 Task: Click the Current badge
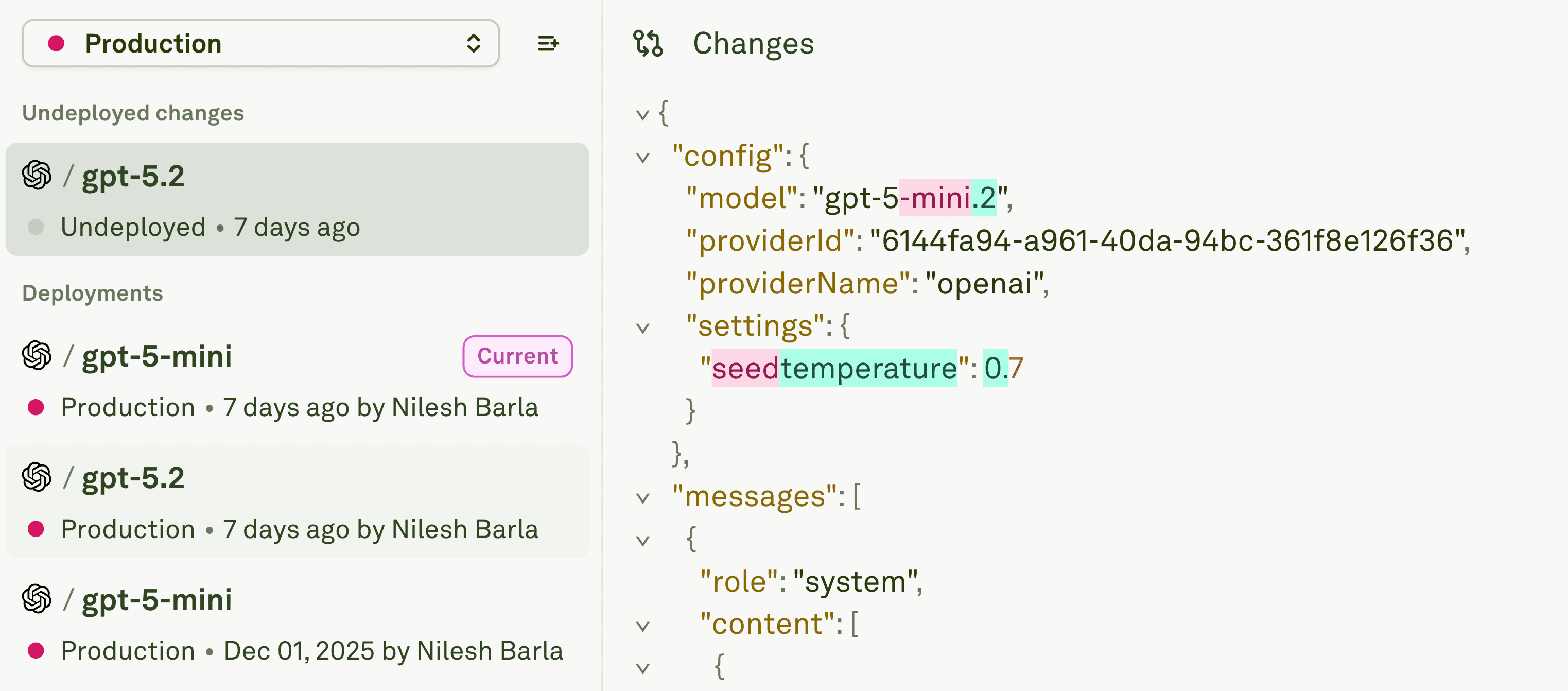[517, 356]
